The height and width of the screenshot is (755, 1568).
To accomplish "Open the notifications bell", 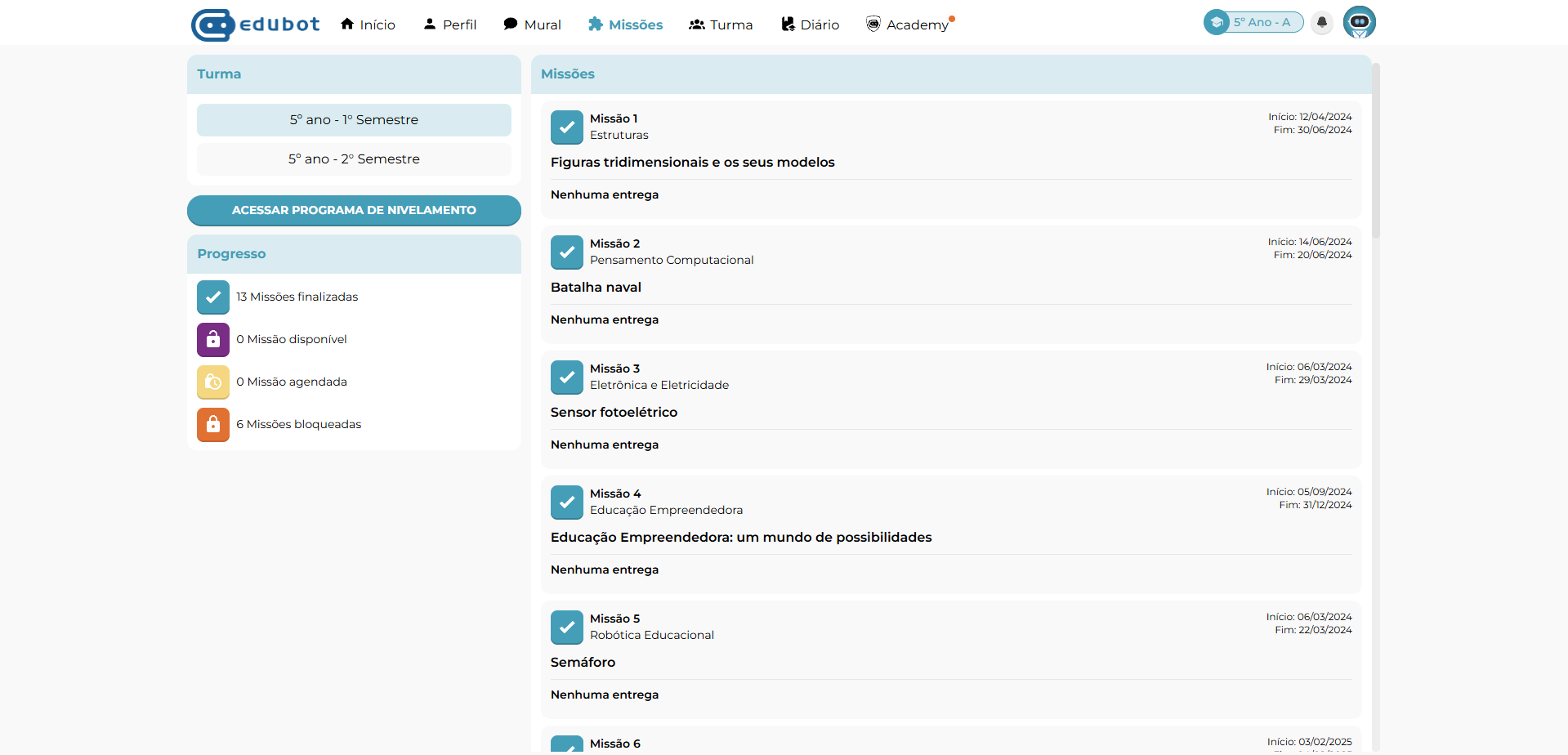I will tap(1321, 23).
